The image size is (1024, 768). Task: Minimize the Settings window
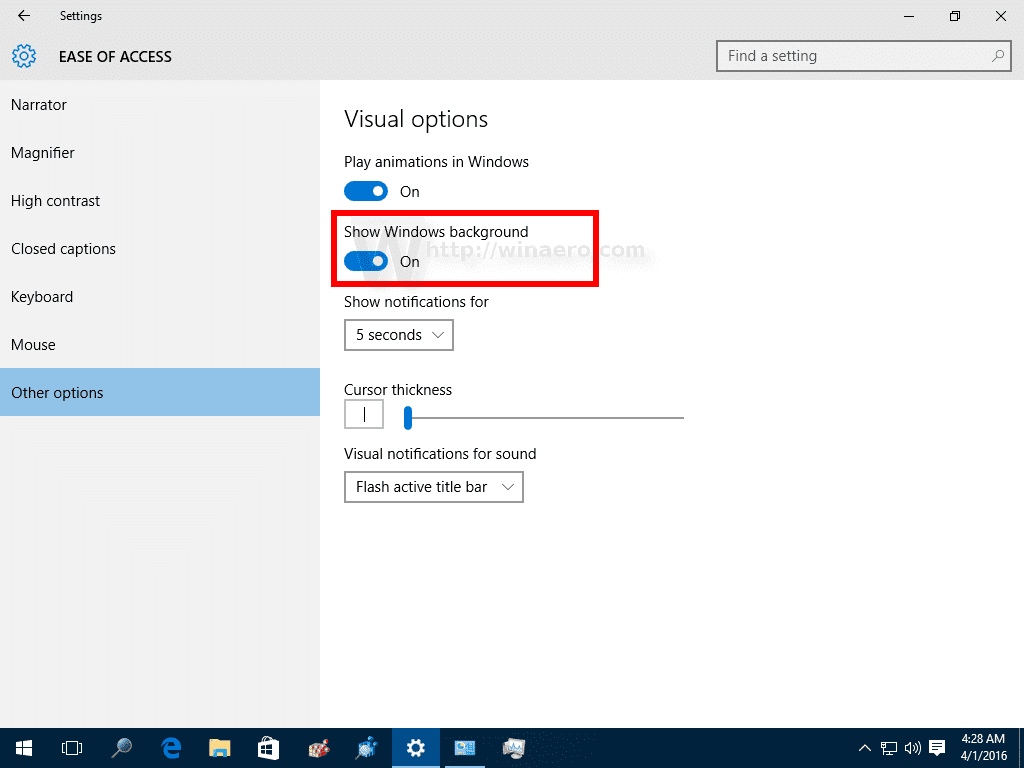[x=908, y=16]
